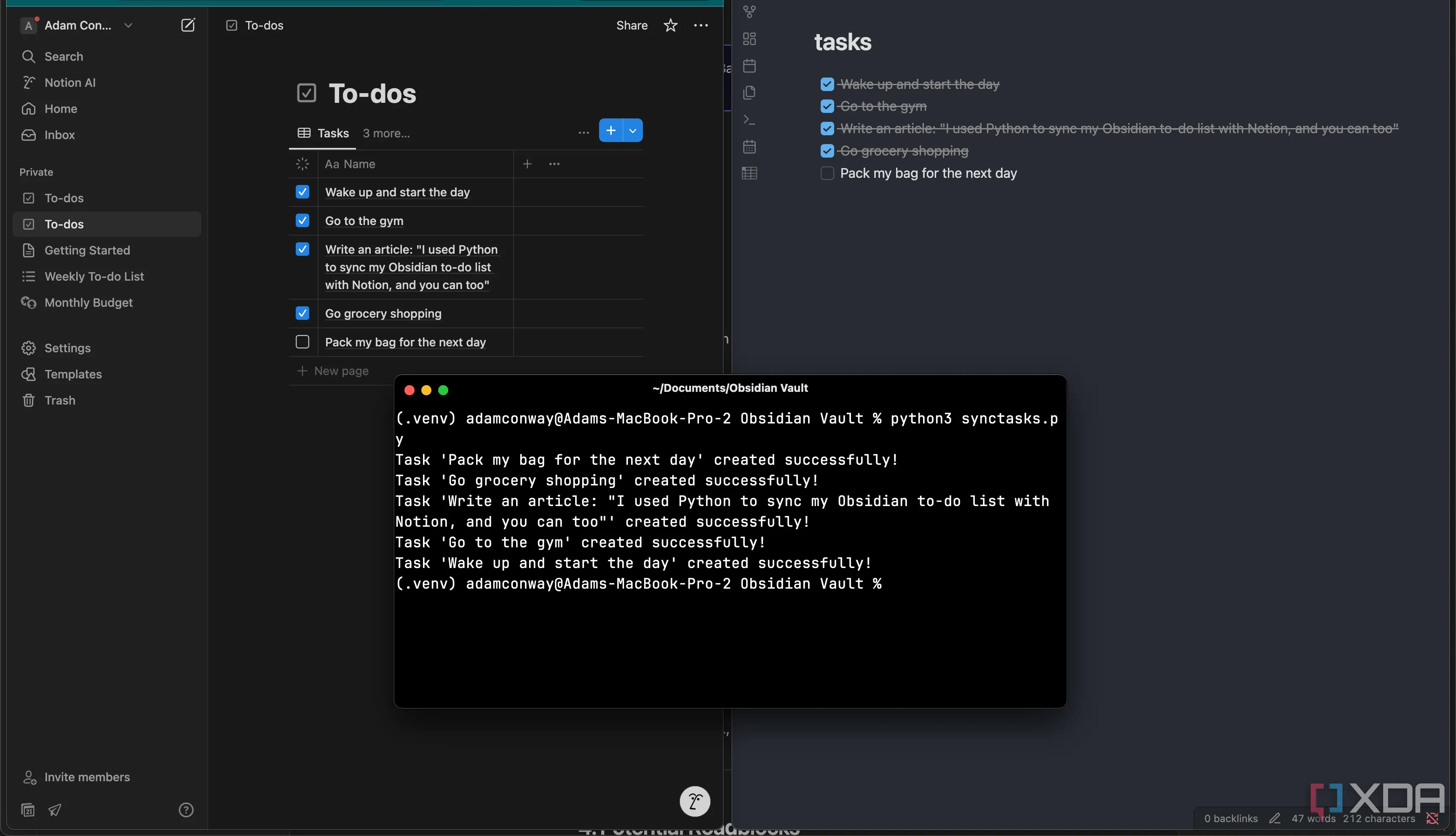Image resolution: width=1456 pixels, height=836 pixels.
Task: Expand the Adam Con... workspace switcher chevron
Action: point(128,25)
